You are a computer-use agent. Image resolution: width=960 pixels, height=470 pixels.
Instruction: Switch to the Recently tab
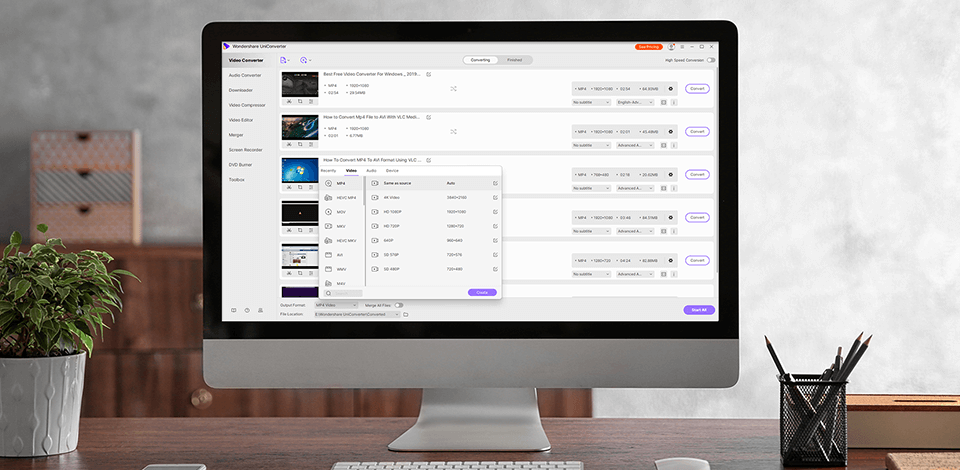point(328,171)
